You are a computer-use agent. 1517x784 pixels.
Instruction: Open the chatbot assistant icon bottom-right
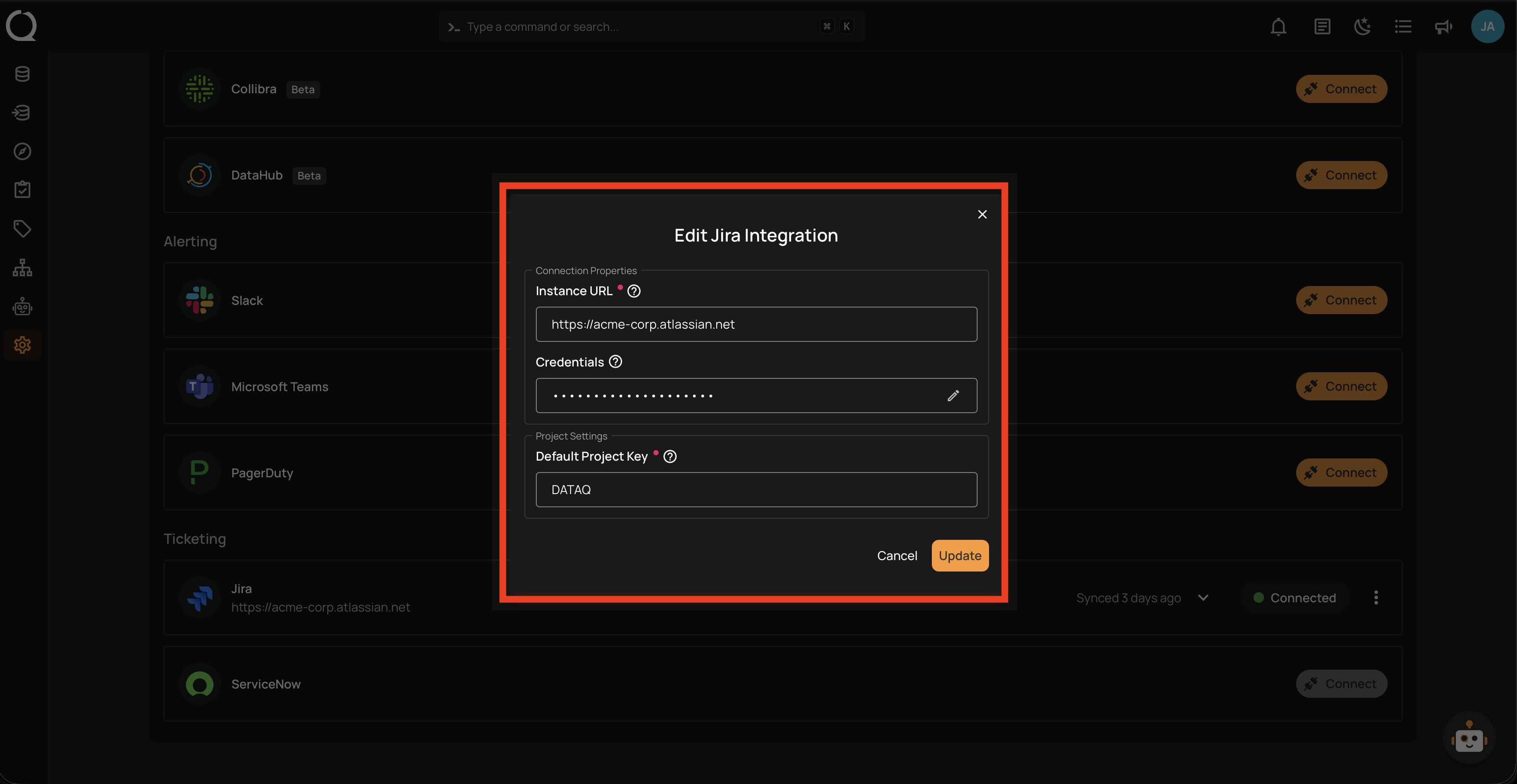point(1469,738)
